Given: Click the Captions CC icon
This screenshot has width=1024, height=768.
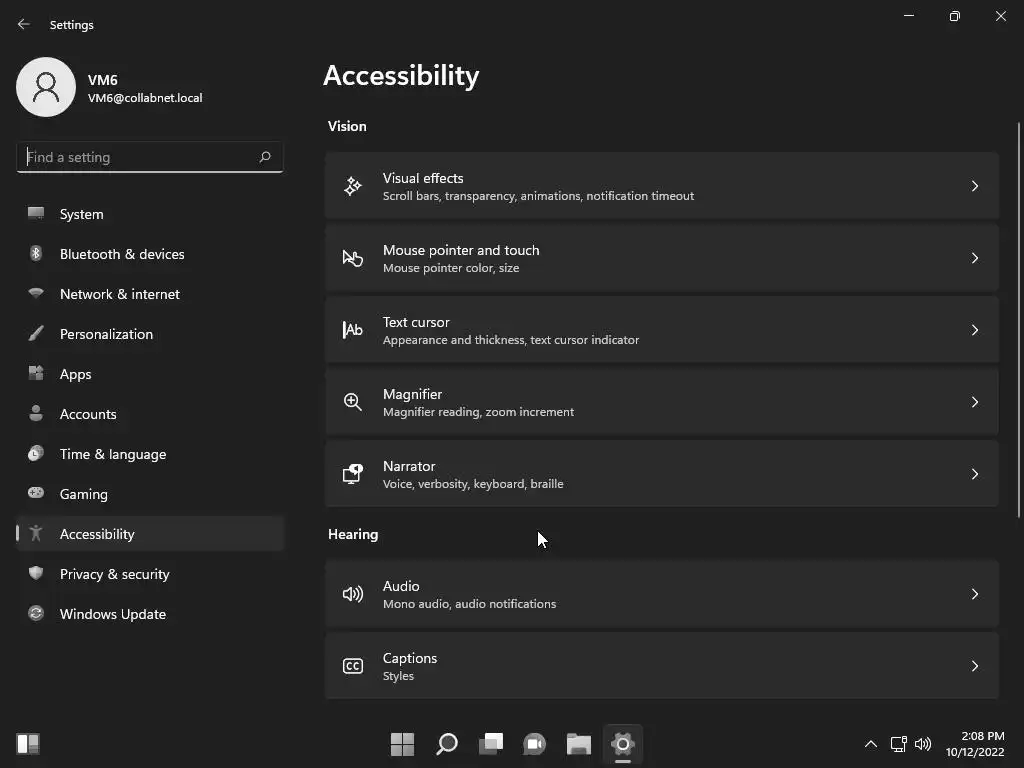Looking at the screenshot, I should tap(353, 666).
